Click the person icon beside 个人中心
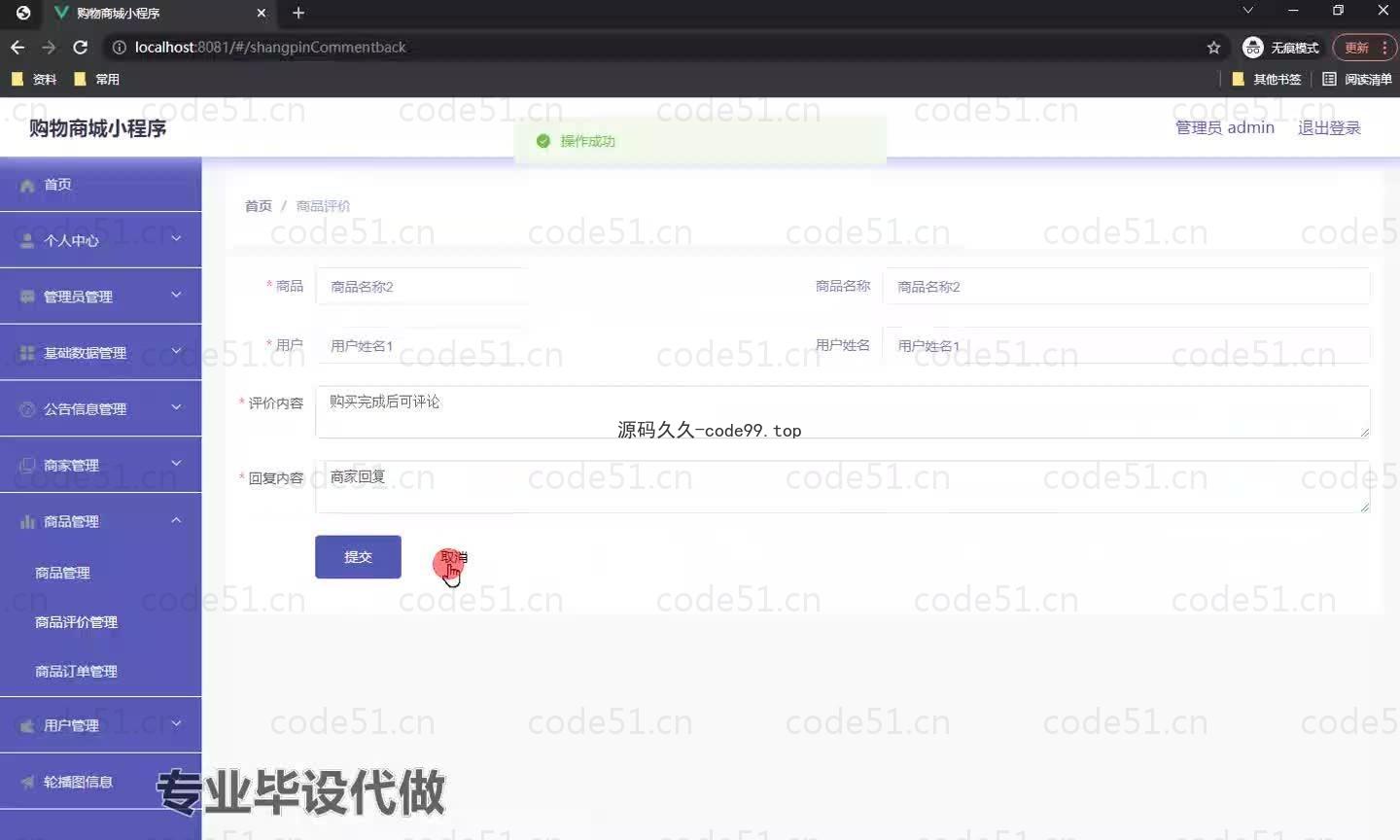 point(27,240)
